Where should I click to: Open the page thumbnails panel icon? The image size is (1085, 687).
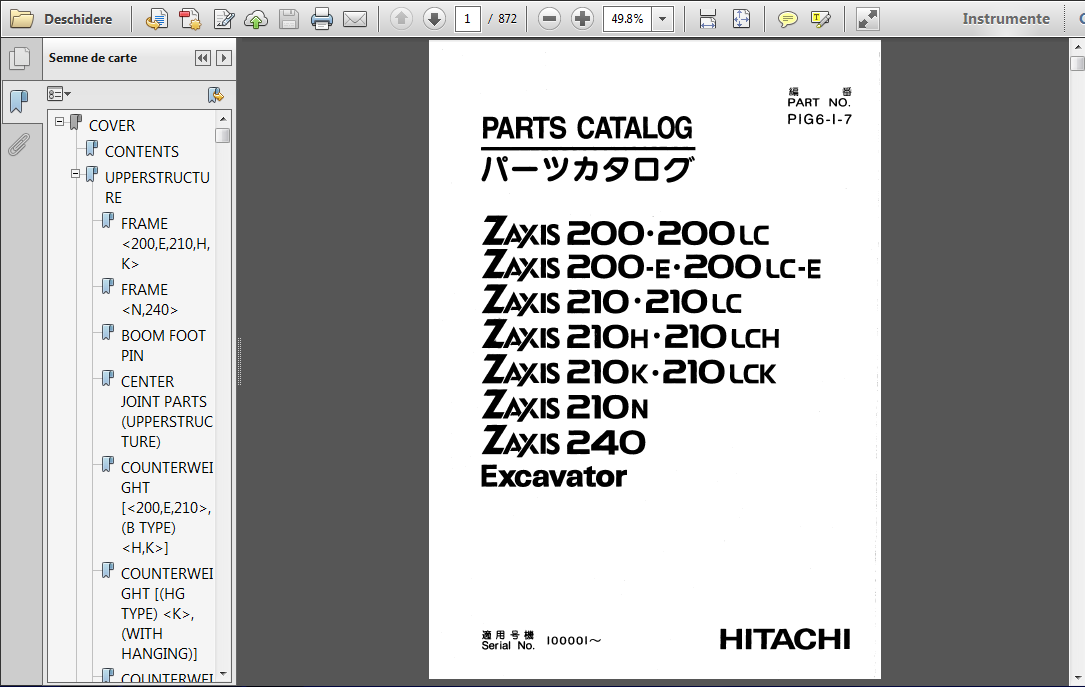pos(20,58)
